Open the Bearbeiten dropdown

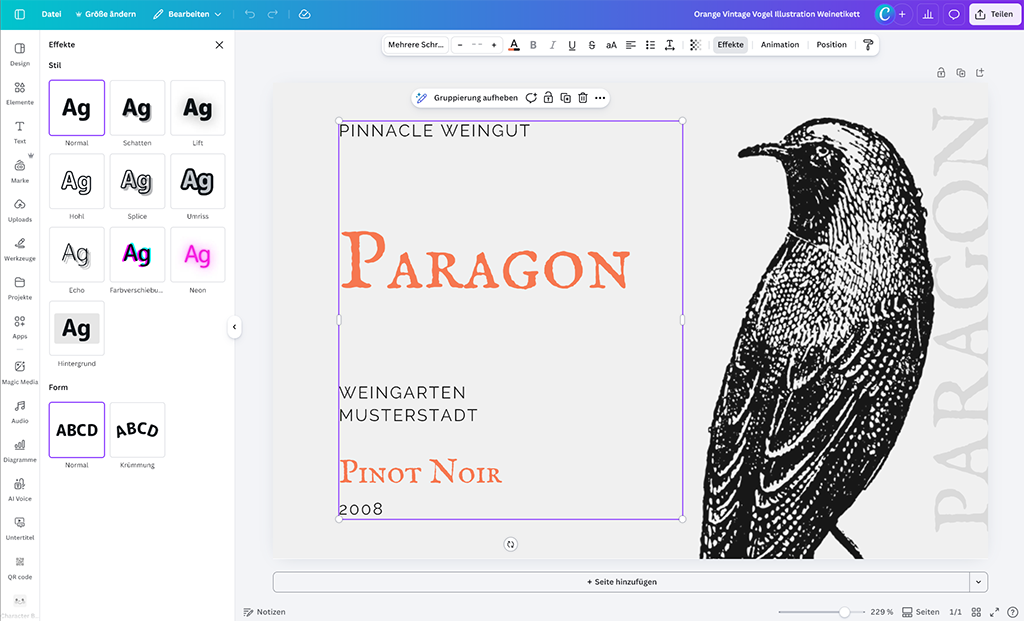(x=187, y=14)
